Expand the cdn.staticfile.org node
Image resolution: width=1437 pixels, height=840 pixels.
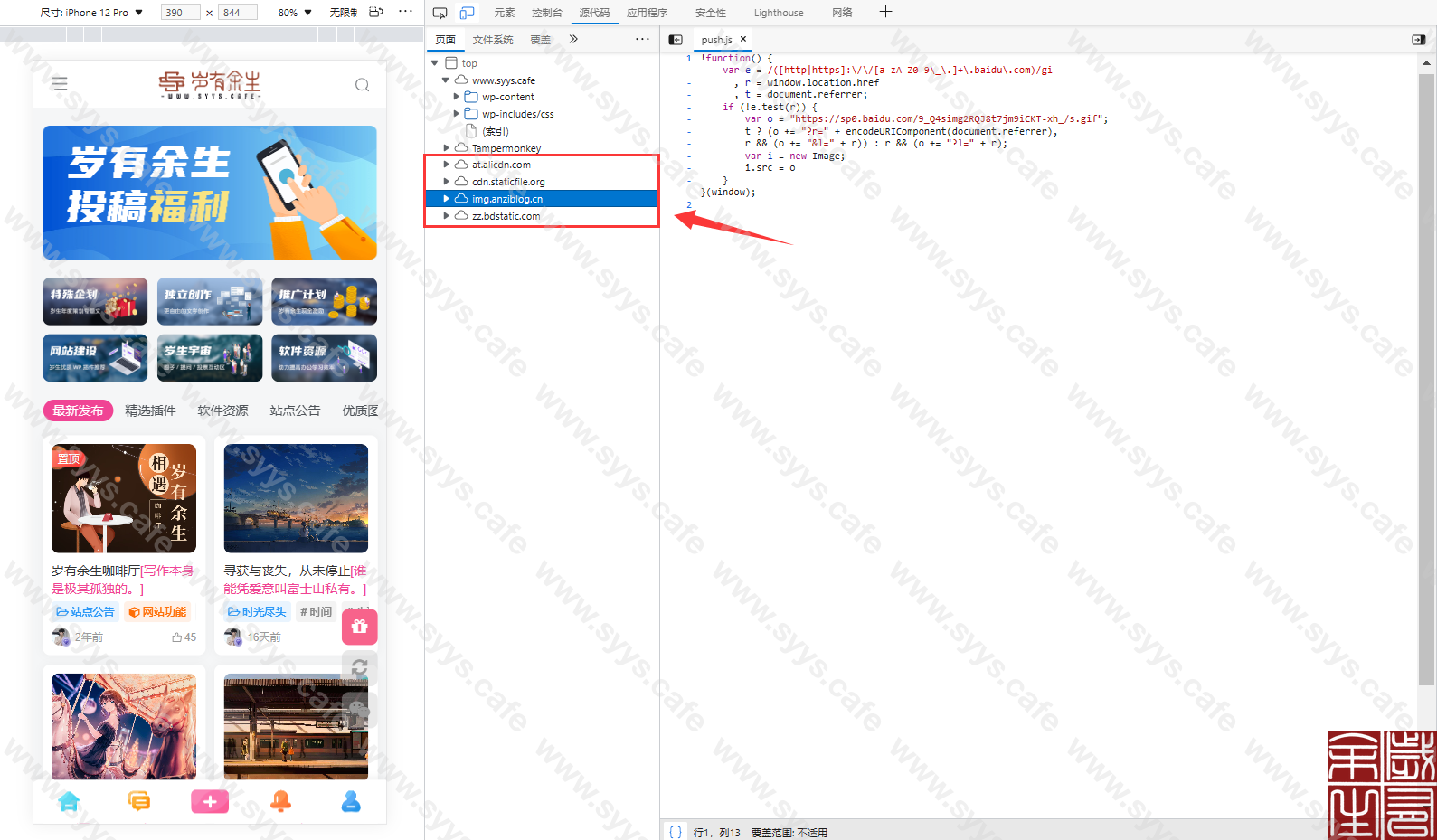pos(446,182)
